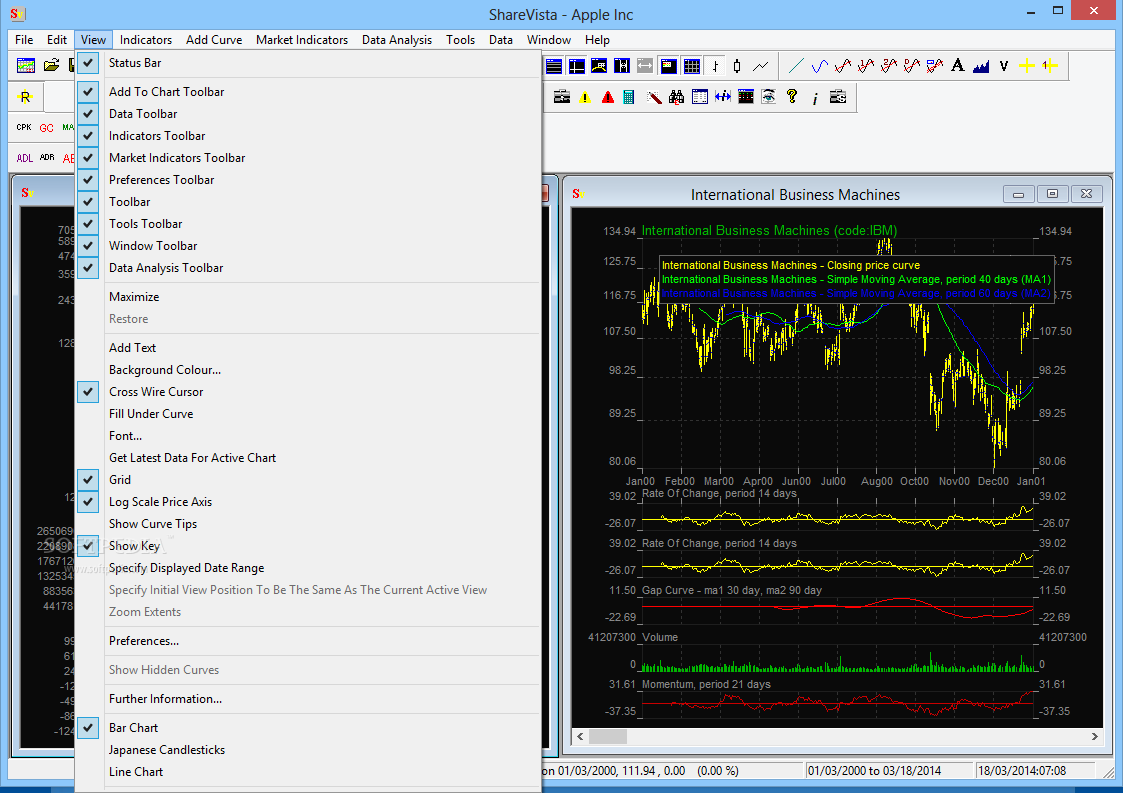Click Maximize in the View menu
1123x793 pixels.
[x=308, y=297]
